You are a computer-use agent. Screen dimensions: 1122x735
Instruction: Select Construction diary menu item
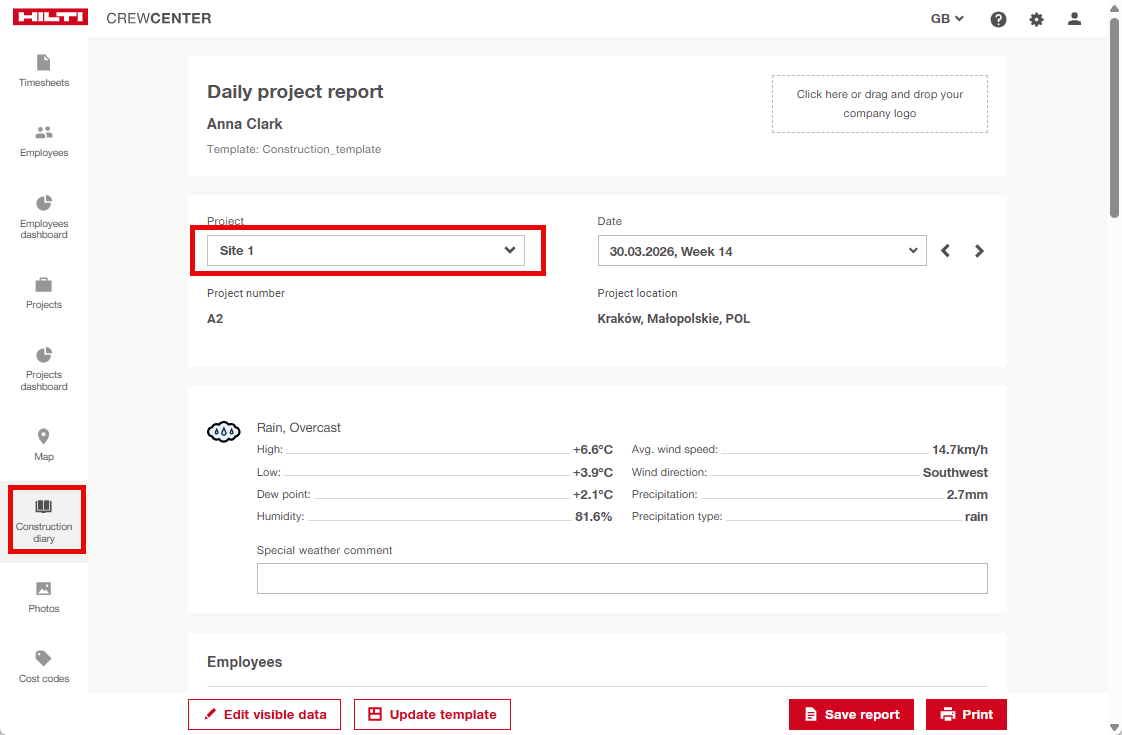coord(44,520)
